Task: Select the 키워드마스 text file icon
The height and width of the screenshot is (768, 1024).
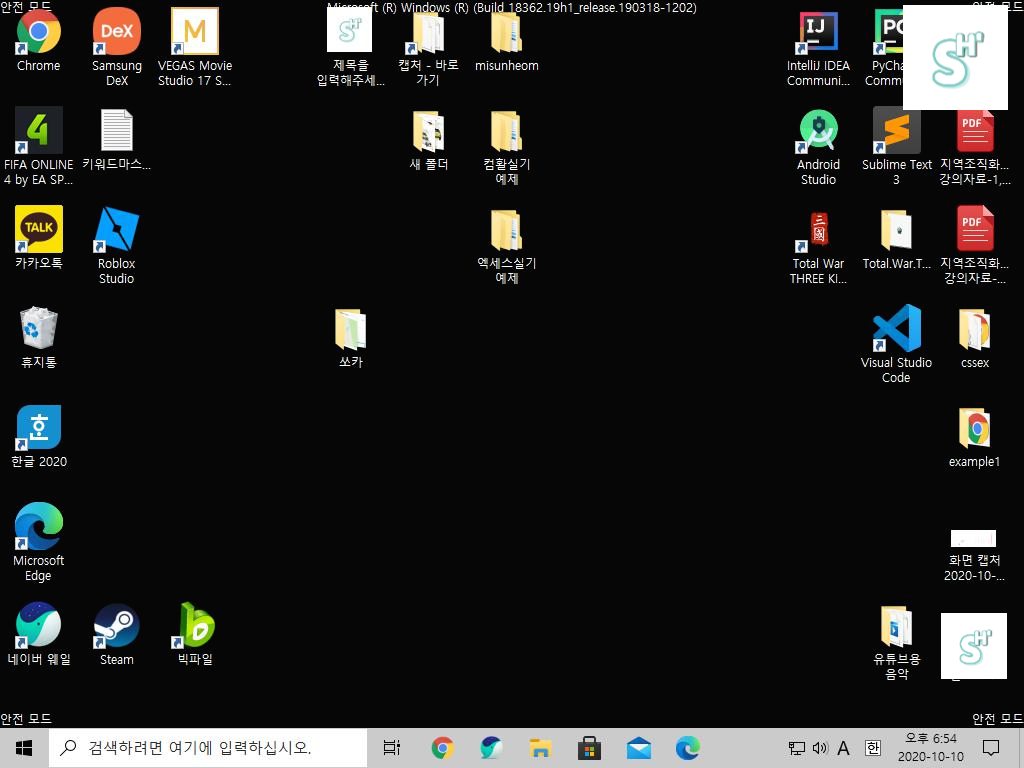Action: pyautogui.click(x=117, y=138)
